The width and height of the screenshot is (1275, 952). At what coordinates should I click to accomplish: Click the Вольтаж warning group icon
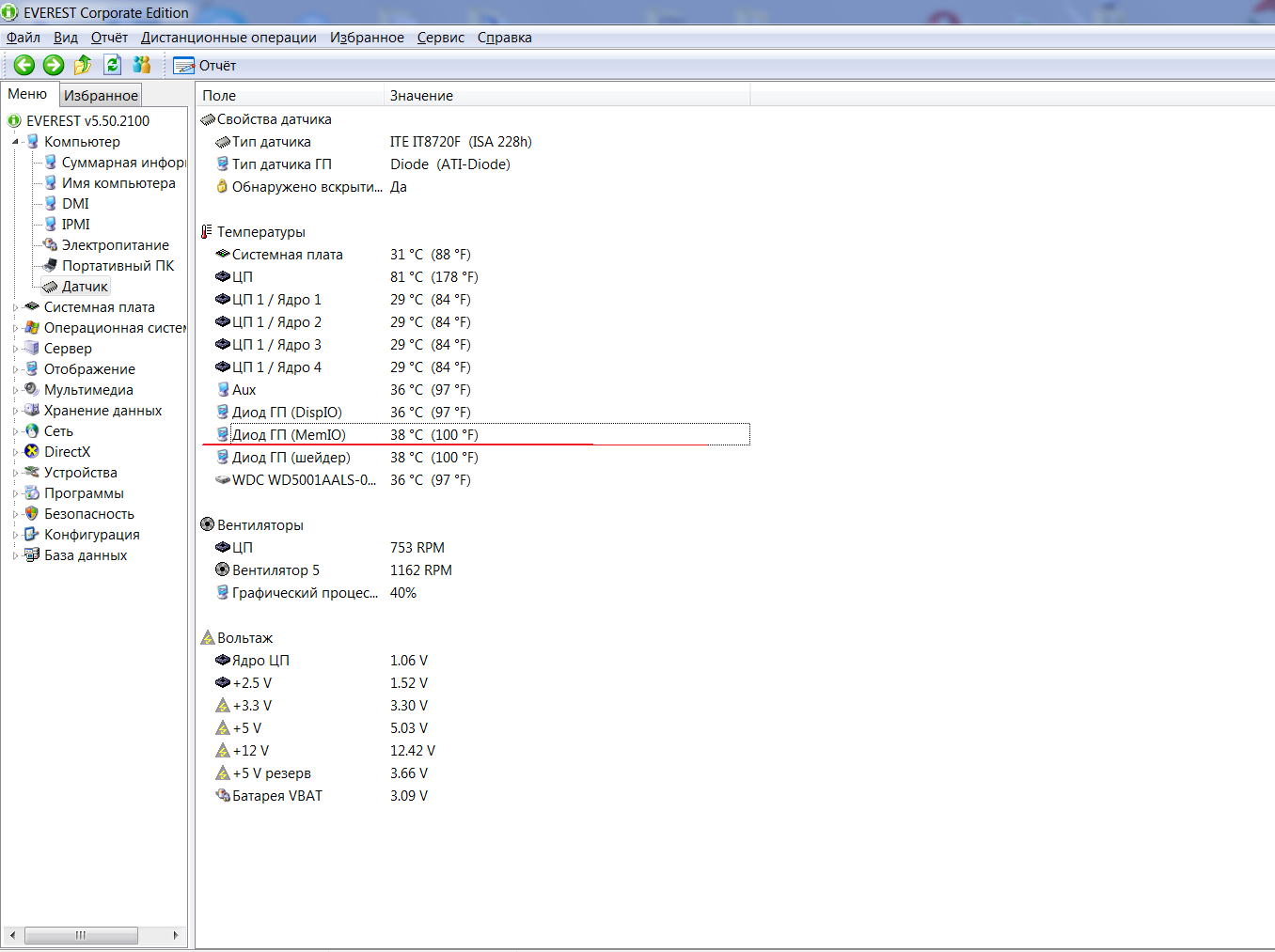tap(207, 638)
